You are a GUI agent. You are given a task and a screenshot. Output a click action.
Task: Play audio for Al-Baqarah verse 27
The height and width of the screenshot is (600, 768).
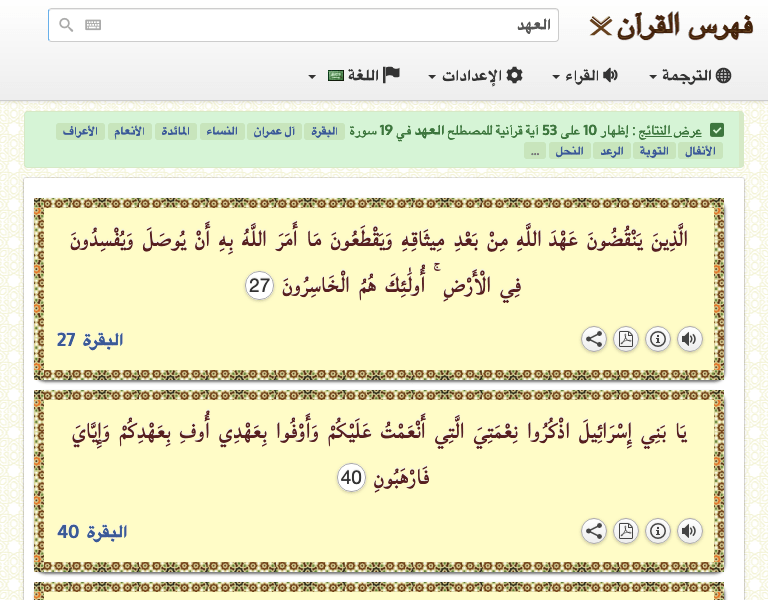(689, 339)
